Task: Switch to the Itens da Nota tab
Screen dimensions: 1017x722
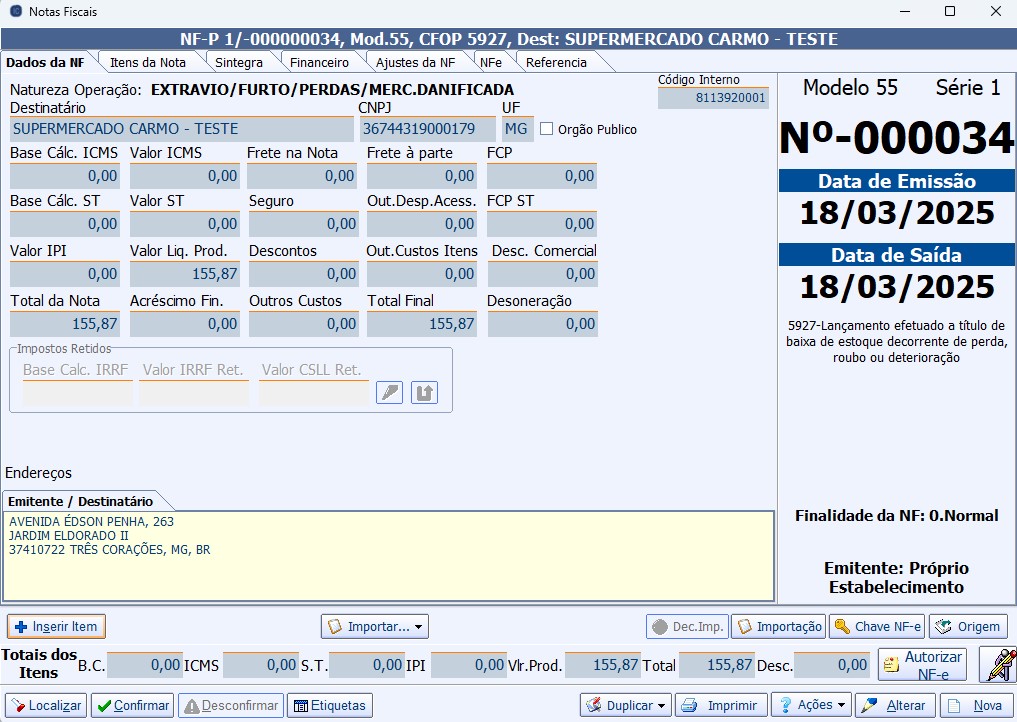Action: pyautogui.click(x=148, y=62)
